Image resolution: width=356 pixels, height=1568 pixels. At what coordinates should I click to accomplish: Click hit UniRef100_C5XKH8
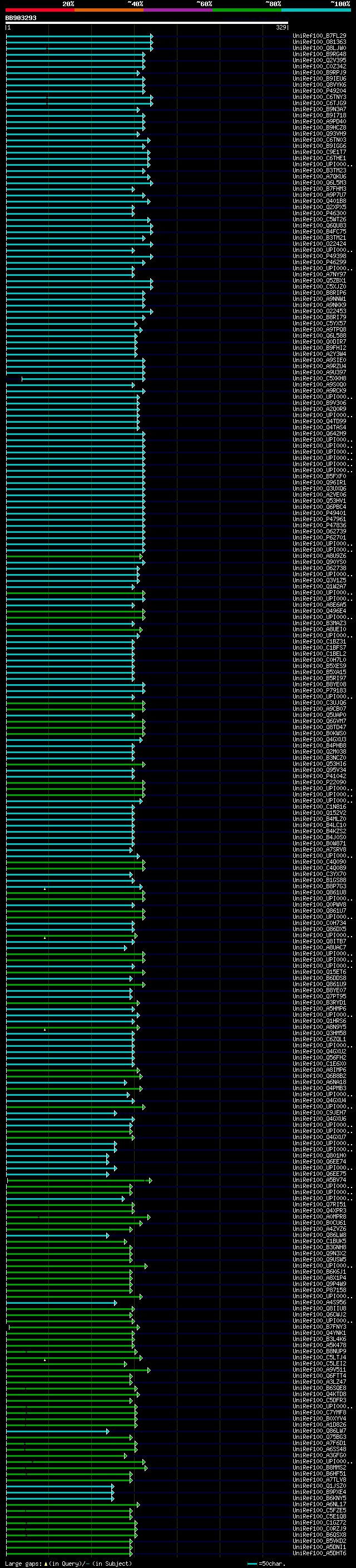point(319,379)
